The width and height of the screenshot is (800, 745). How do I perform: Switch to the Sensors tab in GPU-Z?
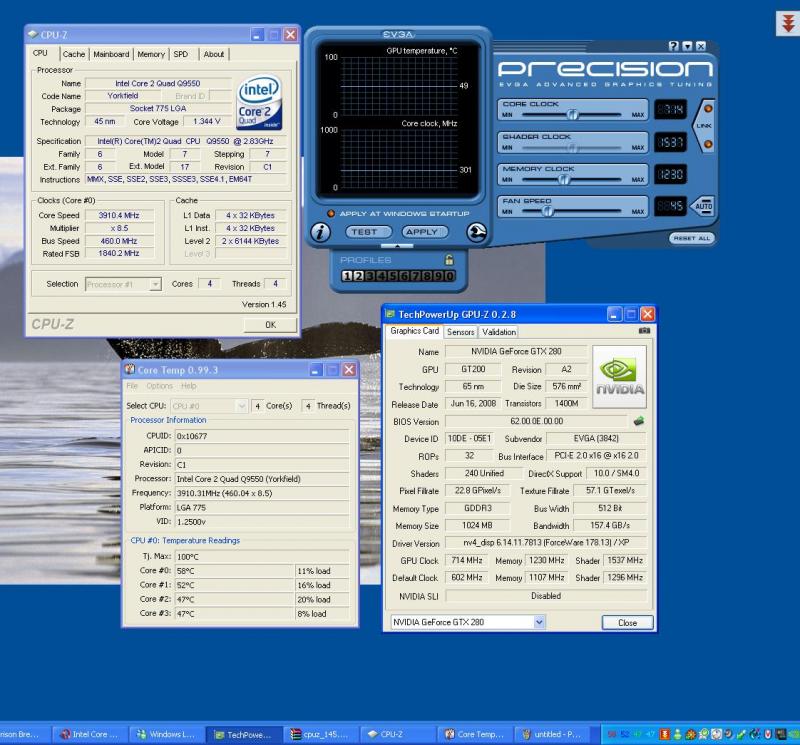click(x=461, y=332)
